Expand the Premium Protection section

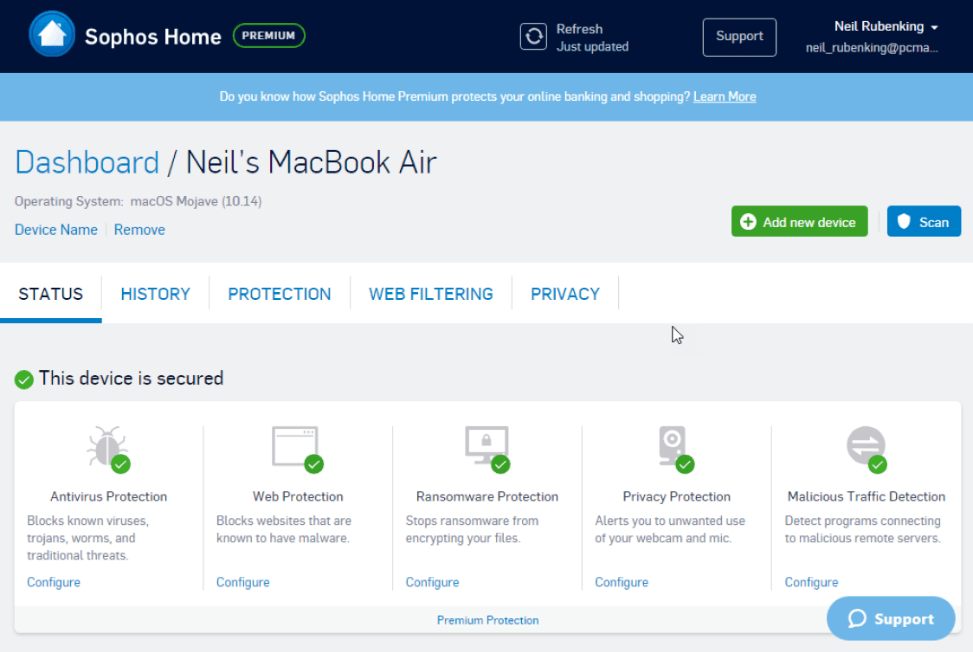click(x=487, y=619)
